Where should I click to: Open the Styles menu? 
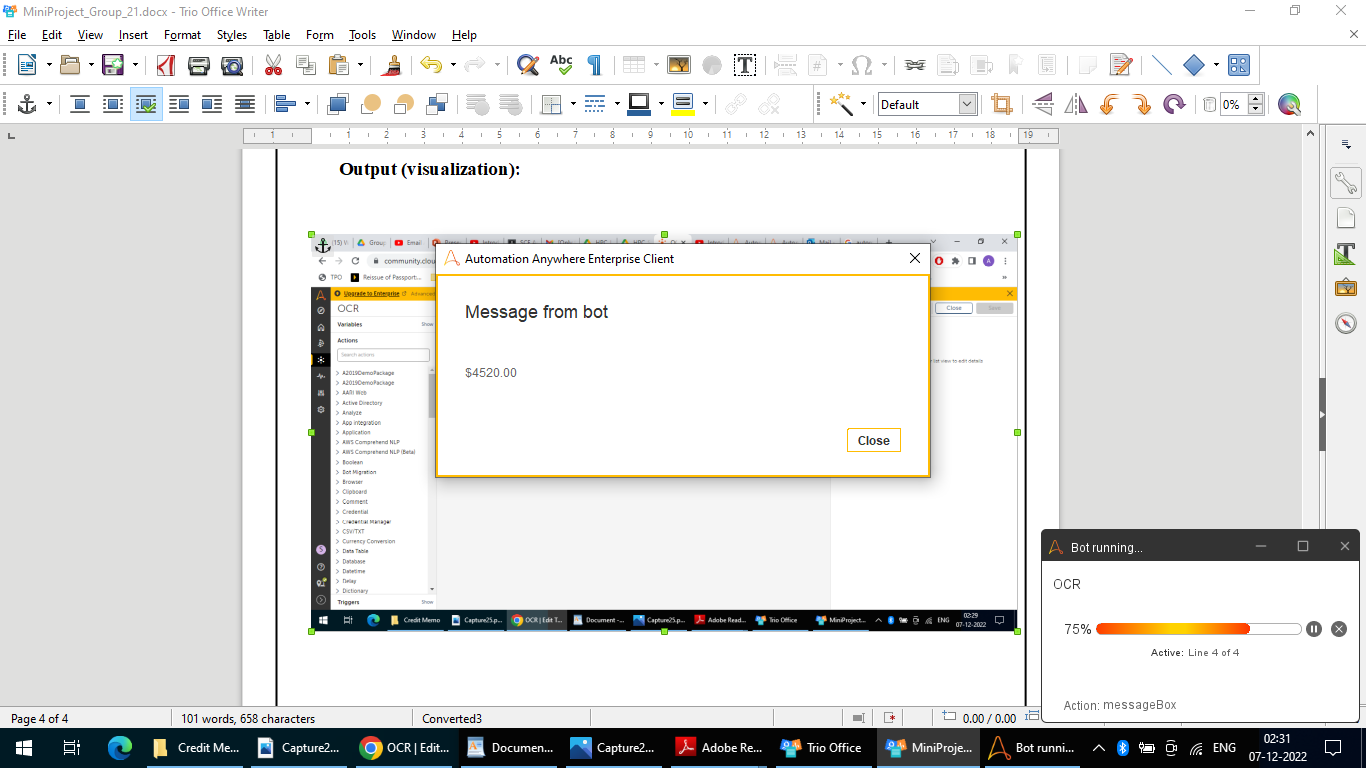[232, 35]
